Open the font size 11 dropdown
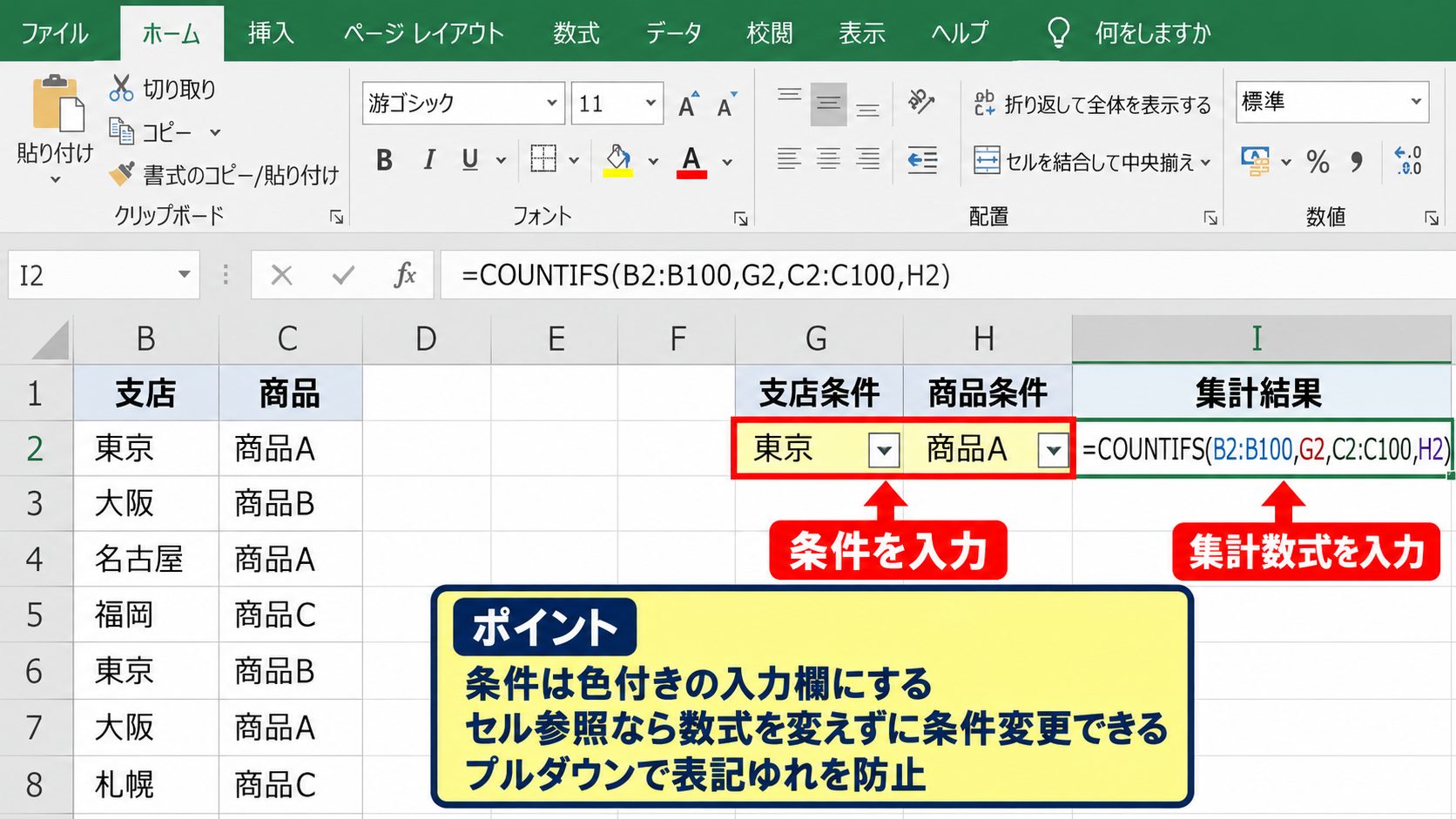 [x=650, y=103]
